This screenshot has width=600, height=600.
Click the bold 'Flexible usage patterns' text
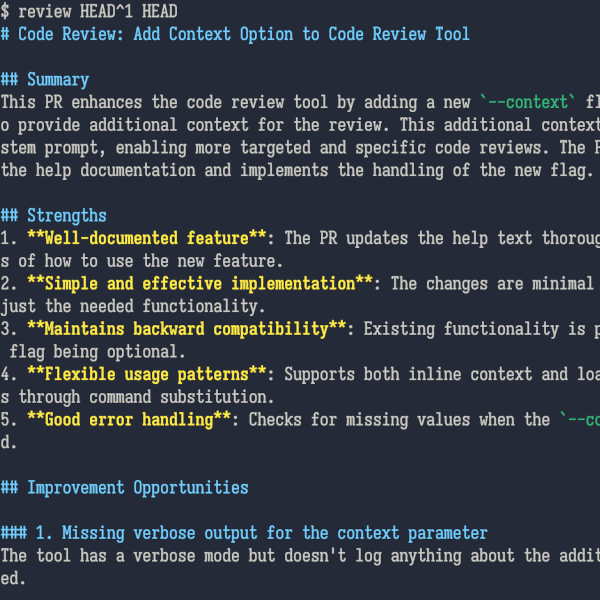tap(147, 374)
